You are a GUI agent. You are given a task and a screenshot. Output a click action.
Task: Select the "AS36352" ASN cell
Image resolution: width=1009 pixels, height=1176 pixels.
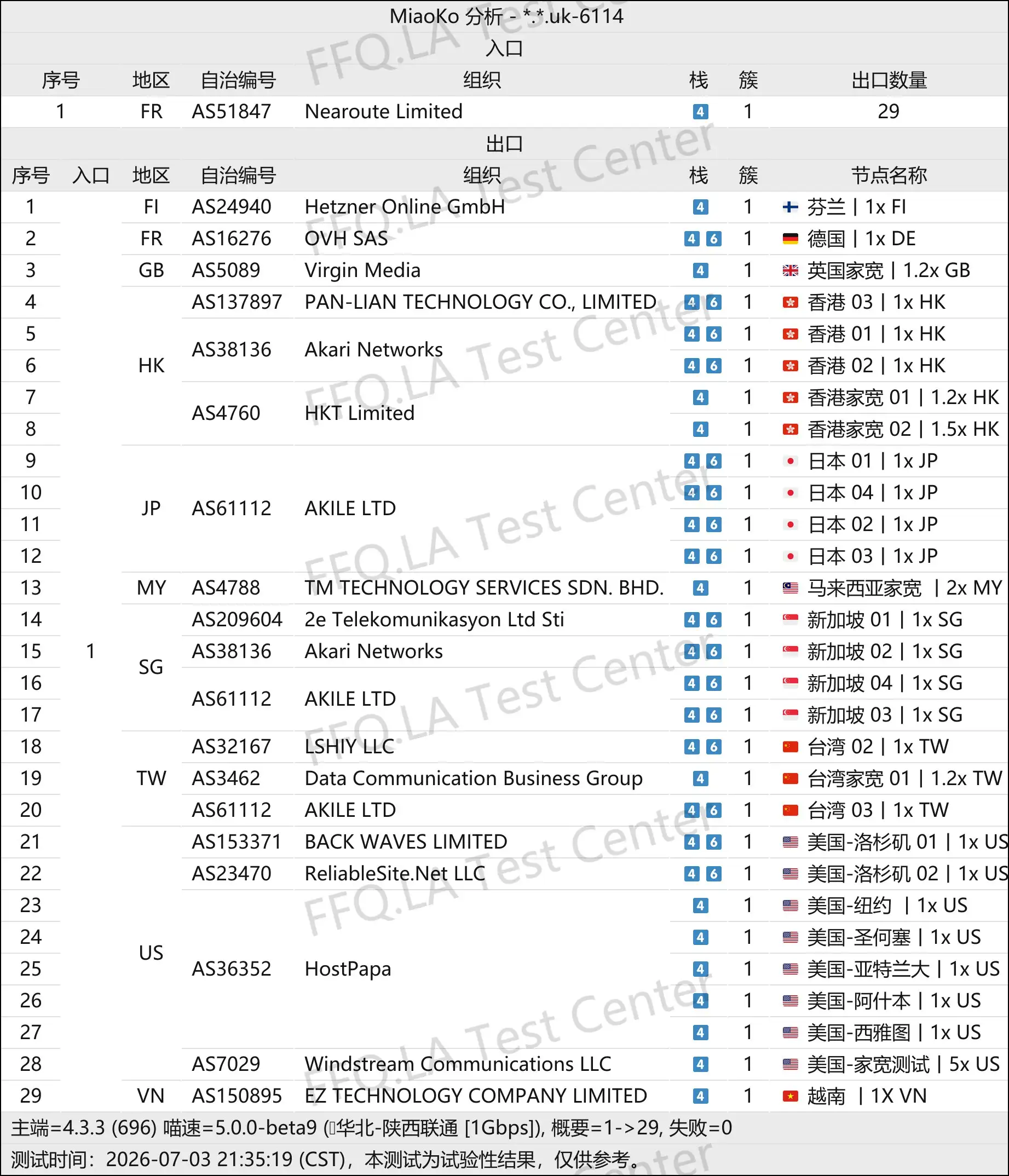pos(232,969)
